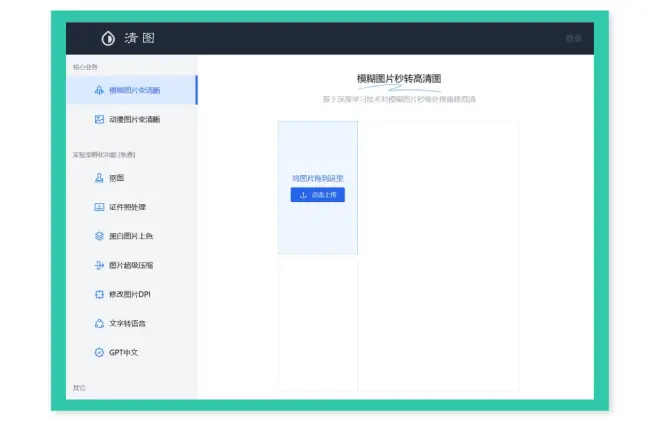The height and width of the screenshot is (422, 660).
Task: Click the icon beside 文字转语音
Action: [x=99, y=323]
